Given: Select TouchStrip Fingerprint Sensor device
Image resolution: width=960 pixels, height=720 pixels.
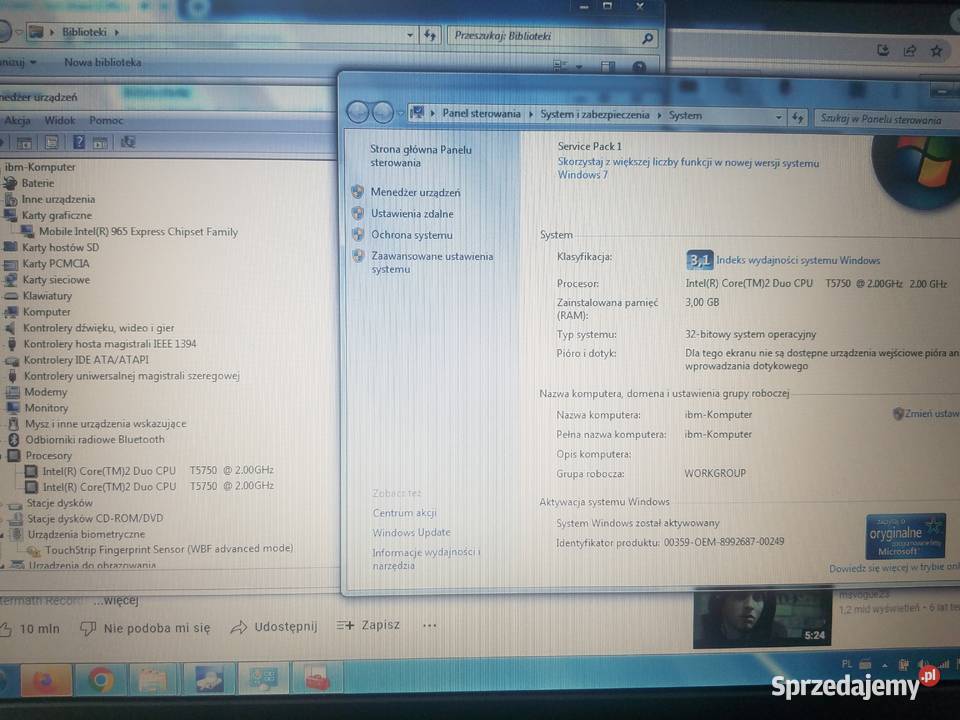Looking at the screenshot, I should click(x=168, y=549).
